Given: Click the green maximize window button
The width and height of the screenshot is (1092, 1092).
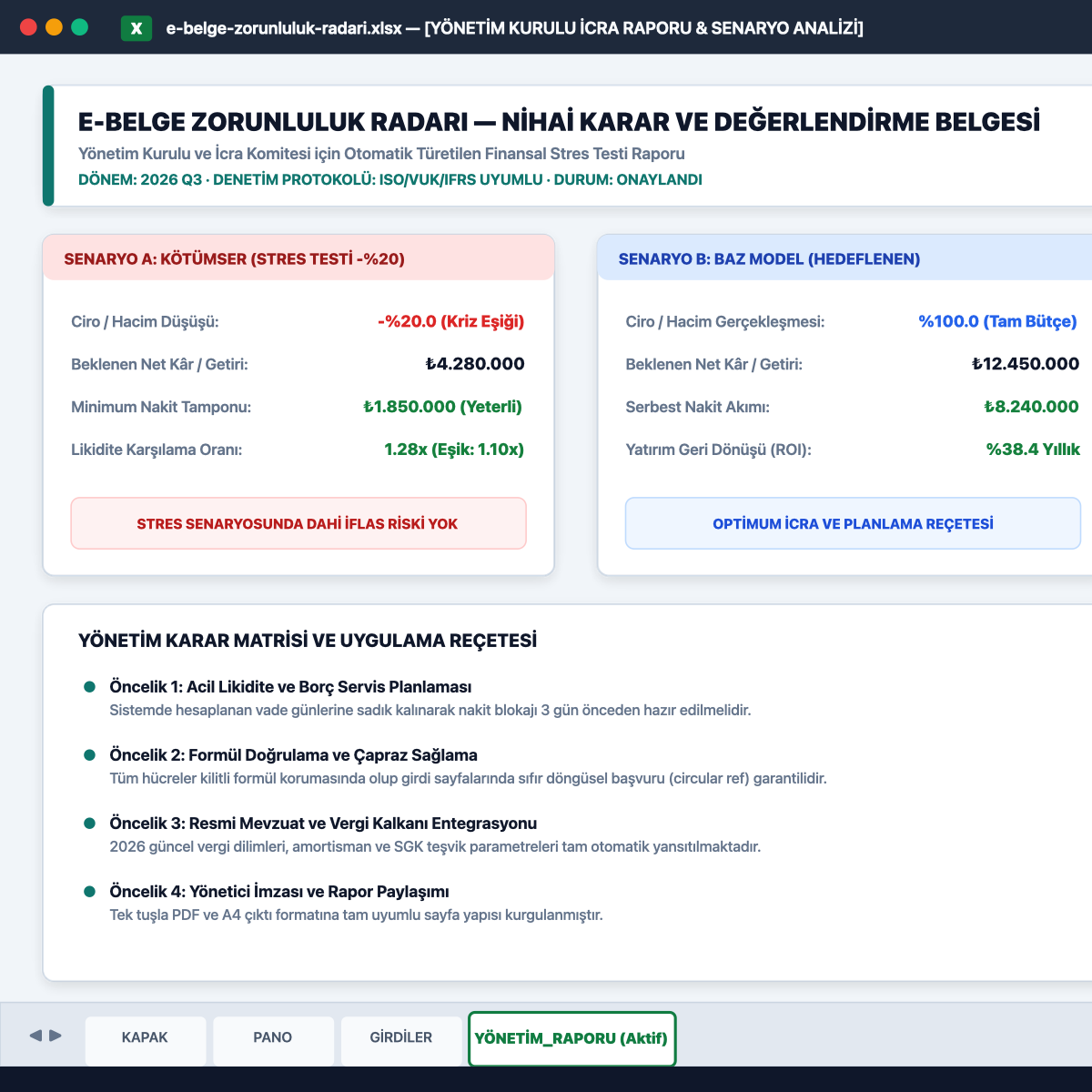Looking at the screenshot, I should point(79,27).
